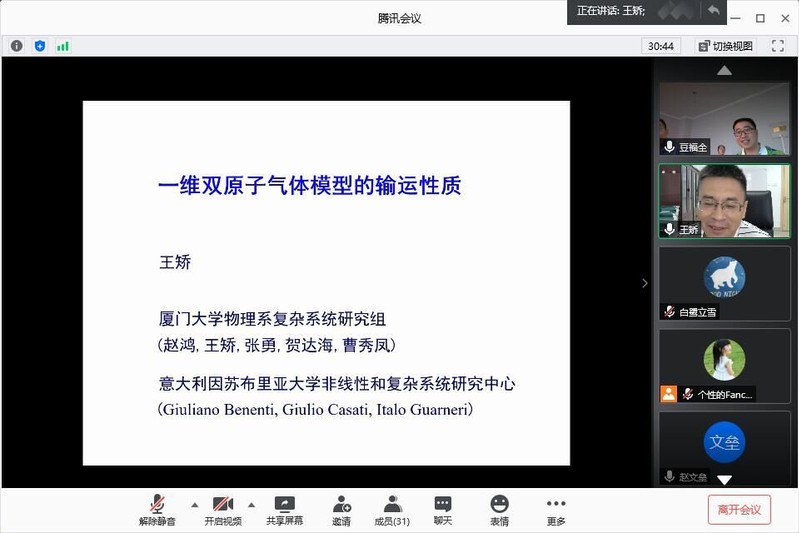Open 成员(31) participants list

(x=392, y=510)
